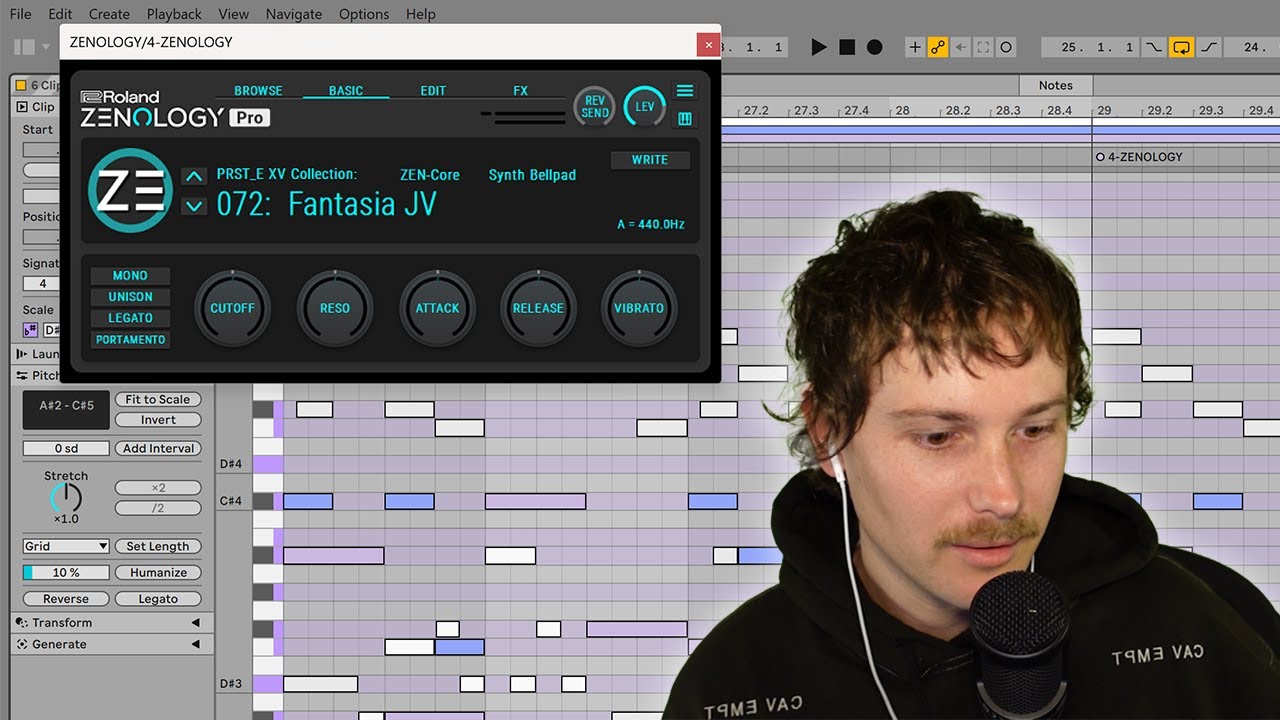Click the Synth Bellpad category label

click(532, 175)
